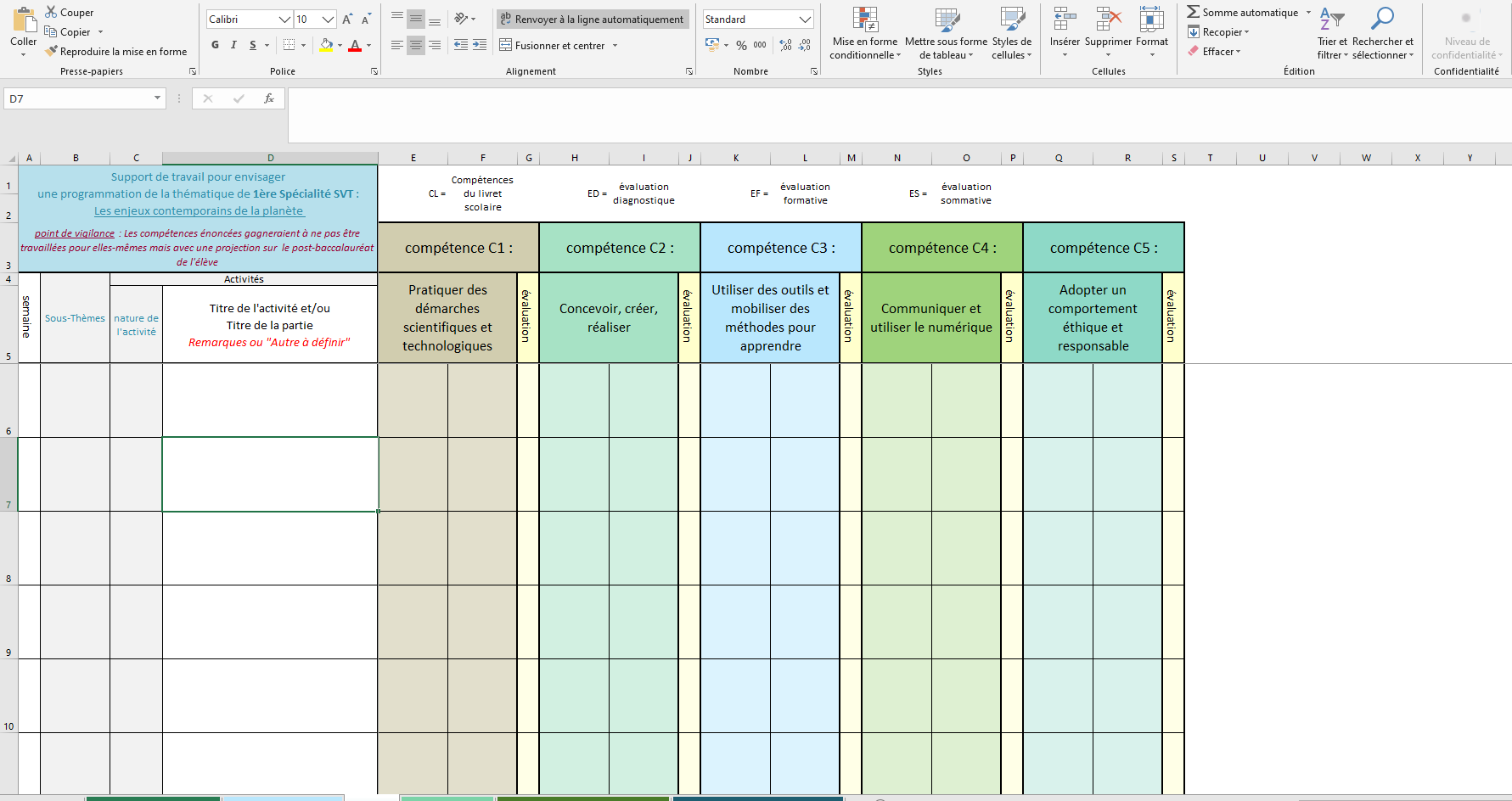This screenshot has height=801, width=1512.
Task: Toggle Renvoyer à la ligne automatiquement
Action: click(592, 20)
